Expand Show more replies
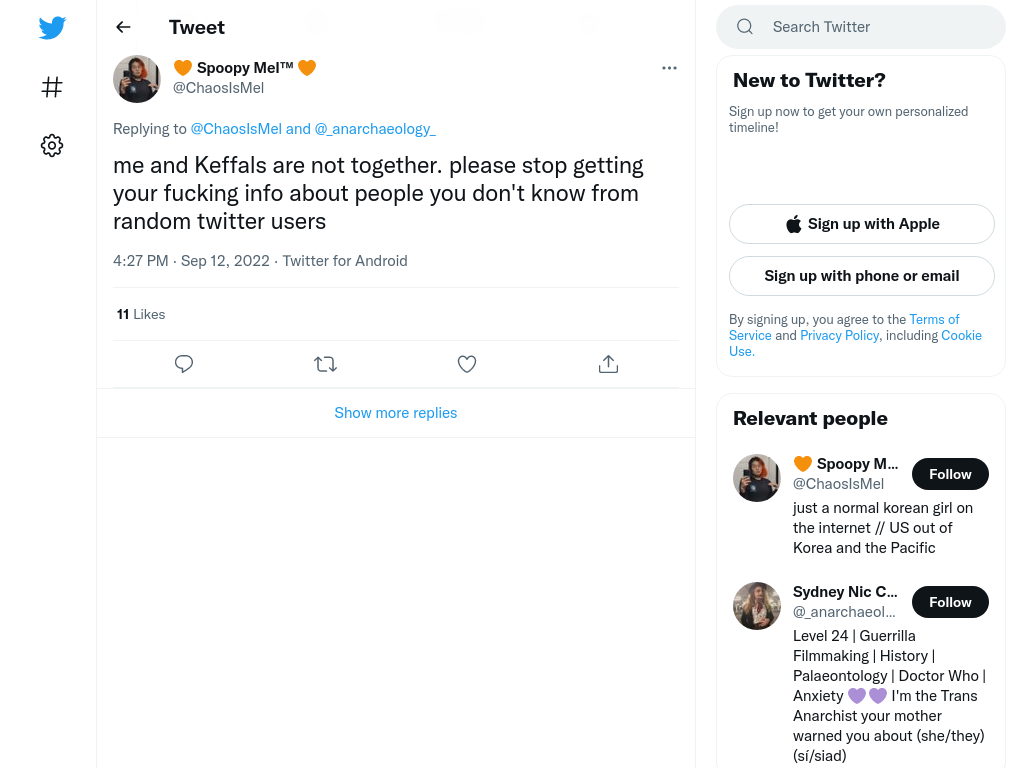 pyautogui.click(x=396, y=413)
